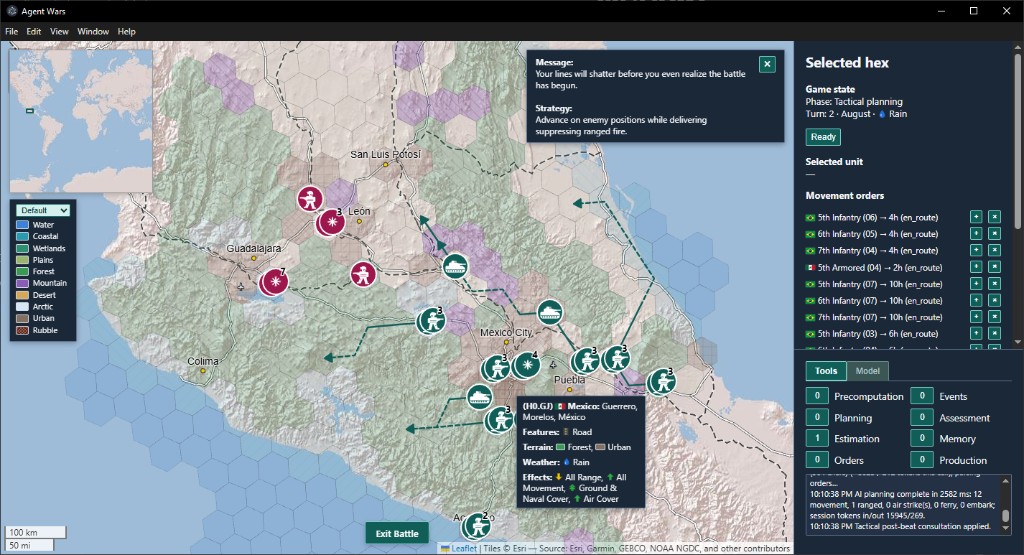Select the green infantry stack of 2 at Acapulco
1024x555 pixels.
click(x=476, y=526)
